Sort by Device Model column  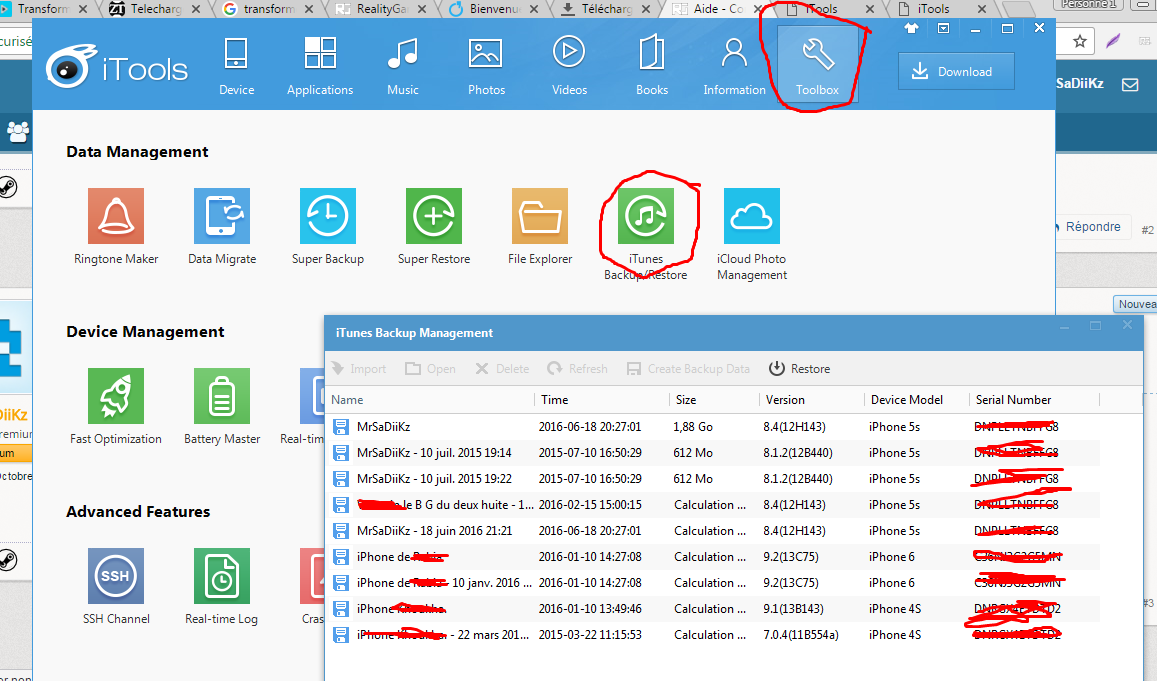click(x=916, y=399)
